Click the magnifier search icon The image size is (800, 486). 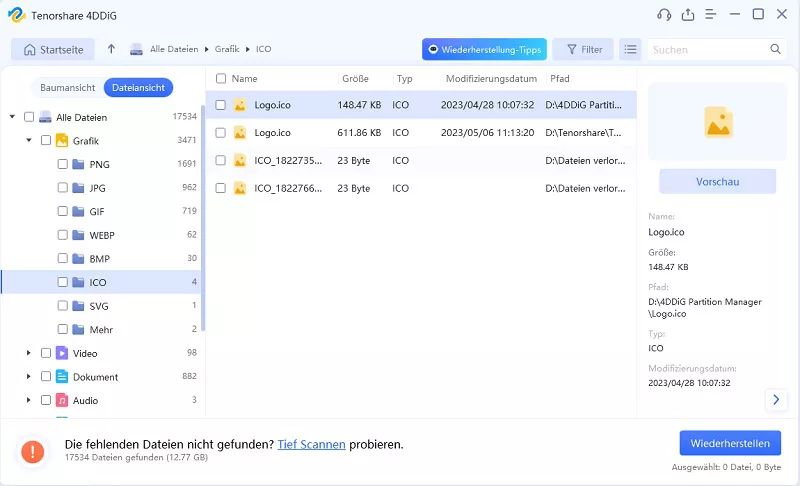(x=775, y=49)
